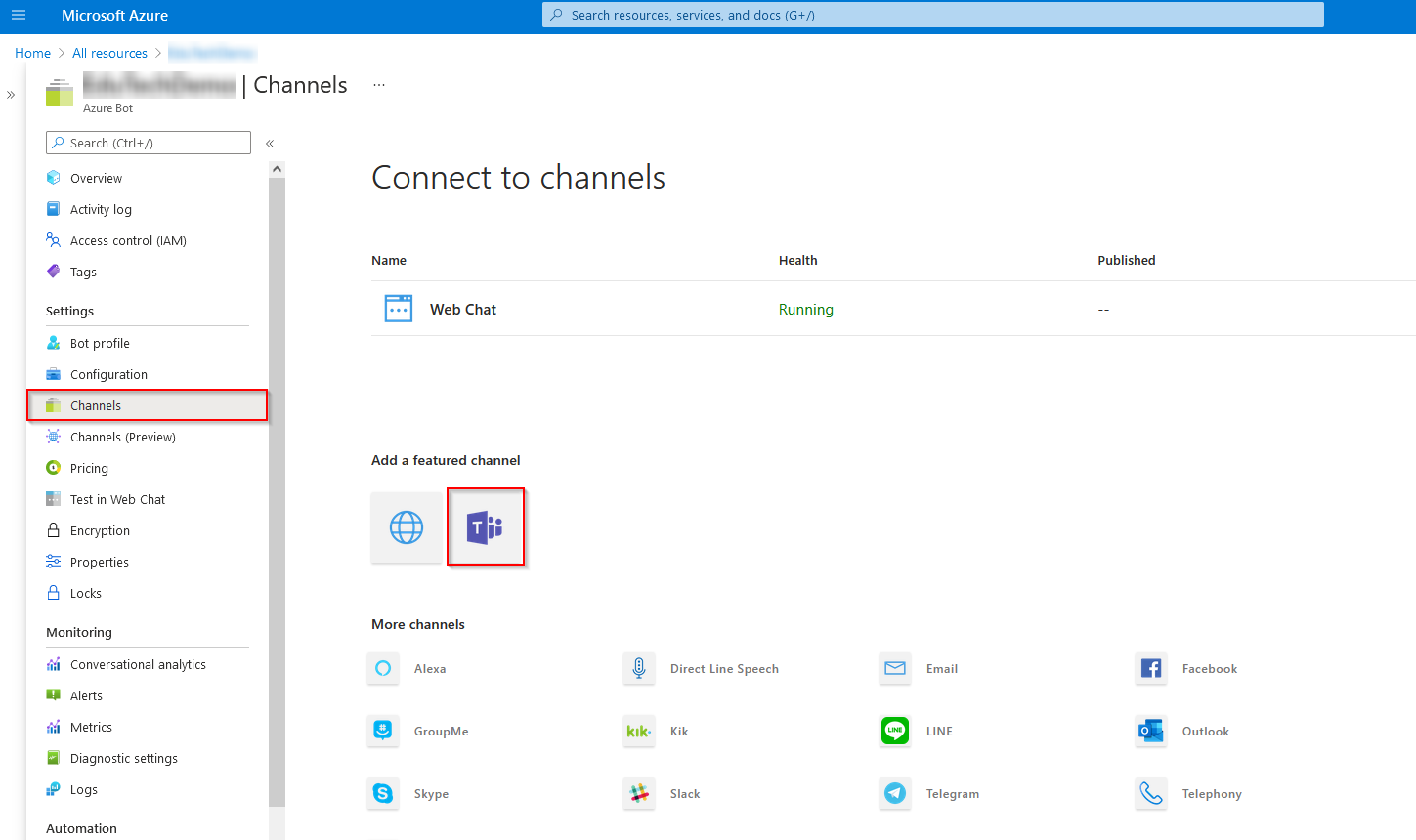Click the Published column header
The width and height of the screenshot is (1416, 840).
tap(1127, 260)
